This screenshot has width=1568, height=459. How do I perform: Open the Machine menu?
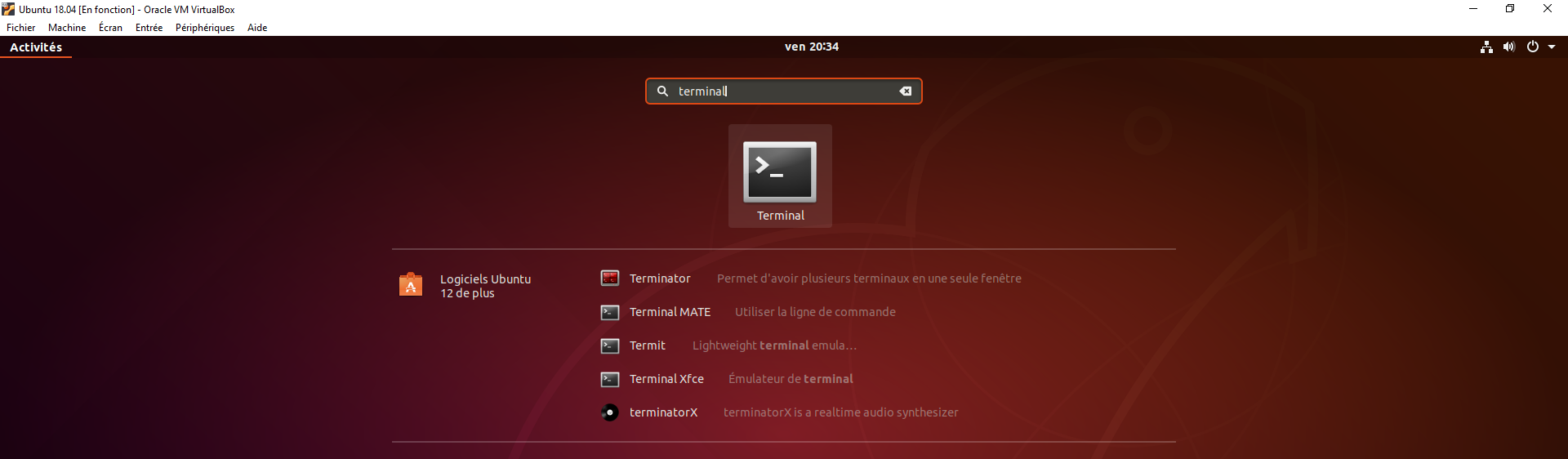(x=67, y=28)
